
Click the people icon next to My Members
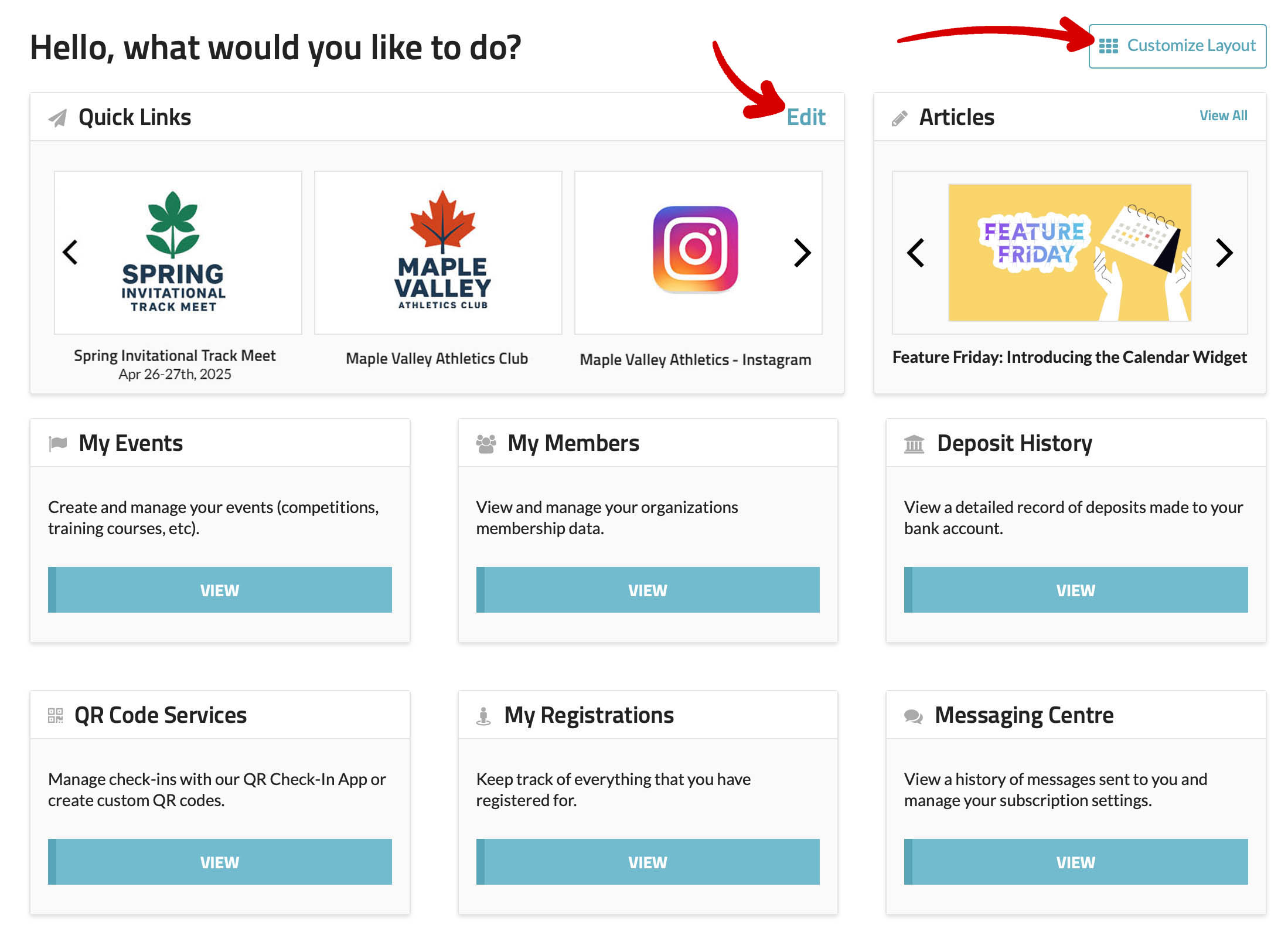(486, 444)
